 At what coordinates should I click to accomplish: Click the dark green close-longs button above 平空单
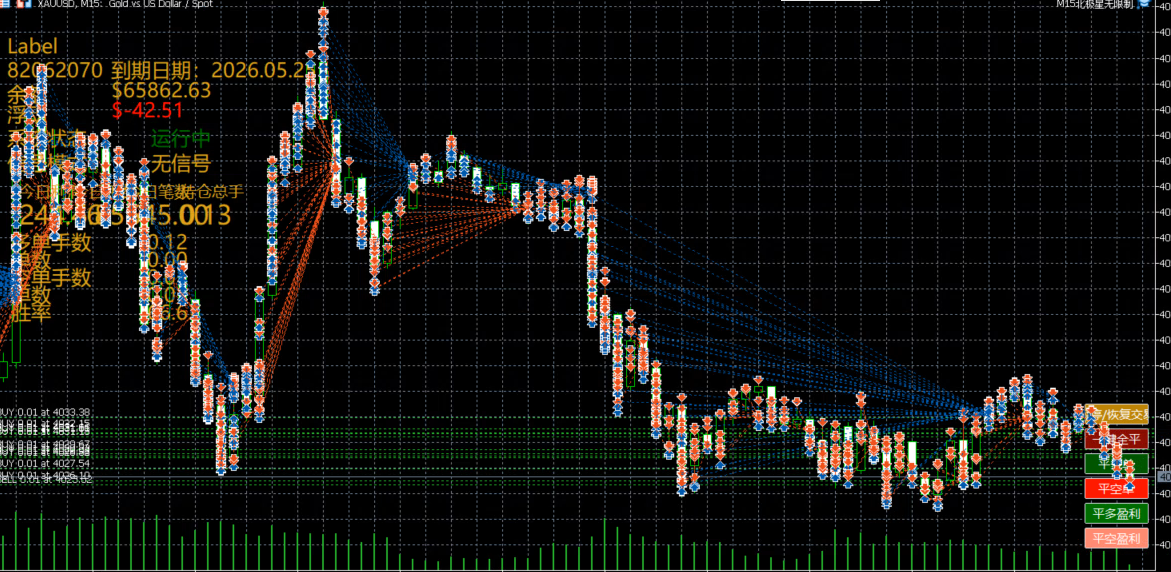(x=1116, y=464)
